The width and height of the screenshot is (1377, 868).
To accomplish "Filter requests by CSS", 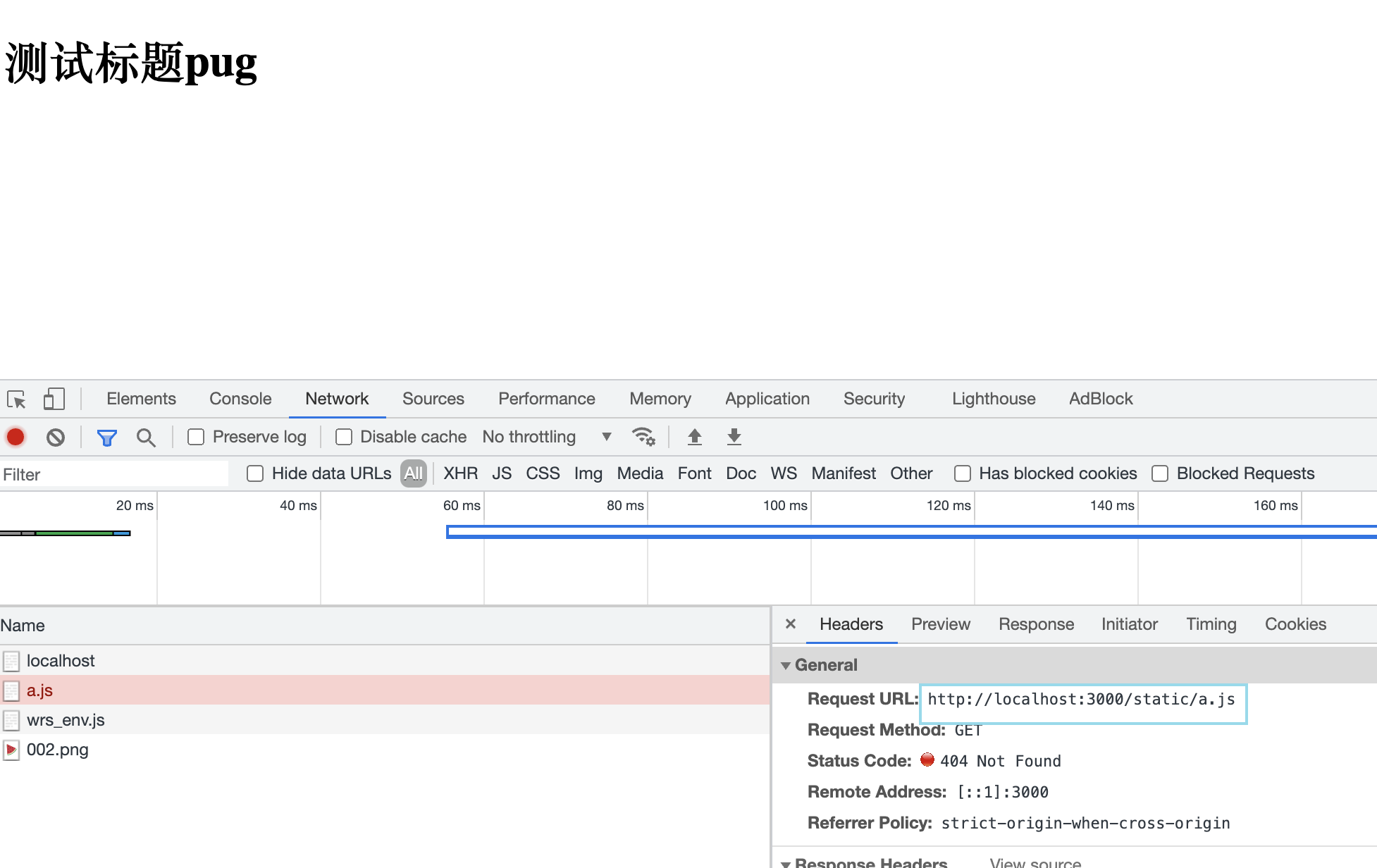I will click(x=543, y=473).
